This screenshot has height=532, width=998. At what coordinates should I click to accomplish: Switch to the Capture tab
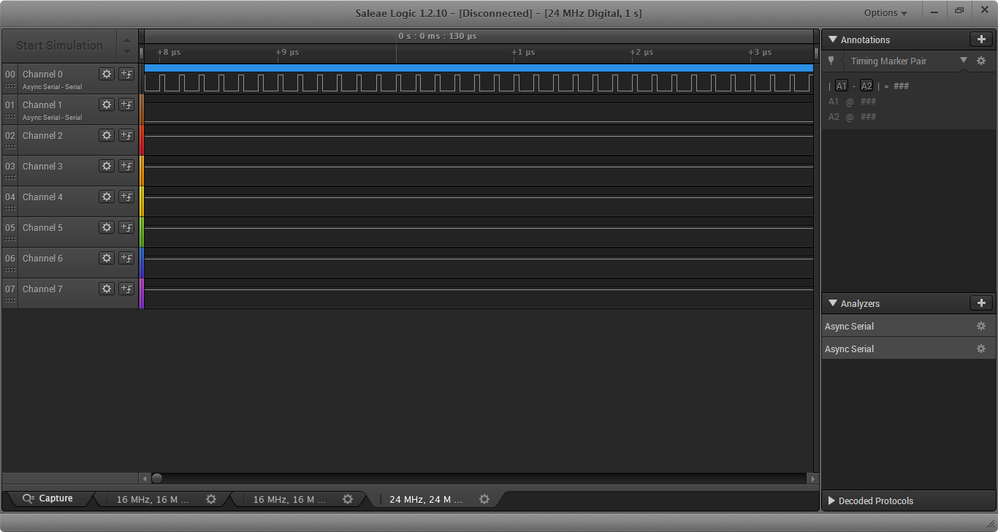click(x=48, y=499)
